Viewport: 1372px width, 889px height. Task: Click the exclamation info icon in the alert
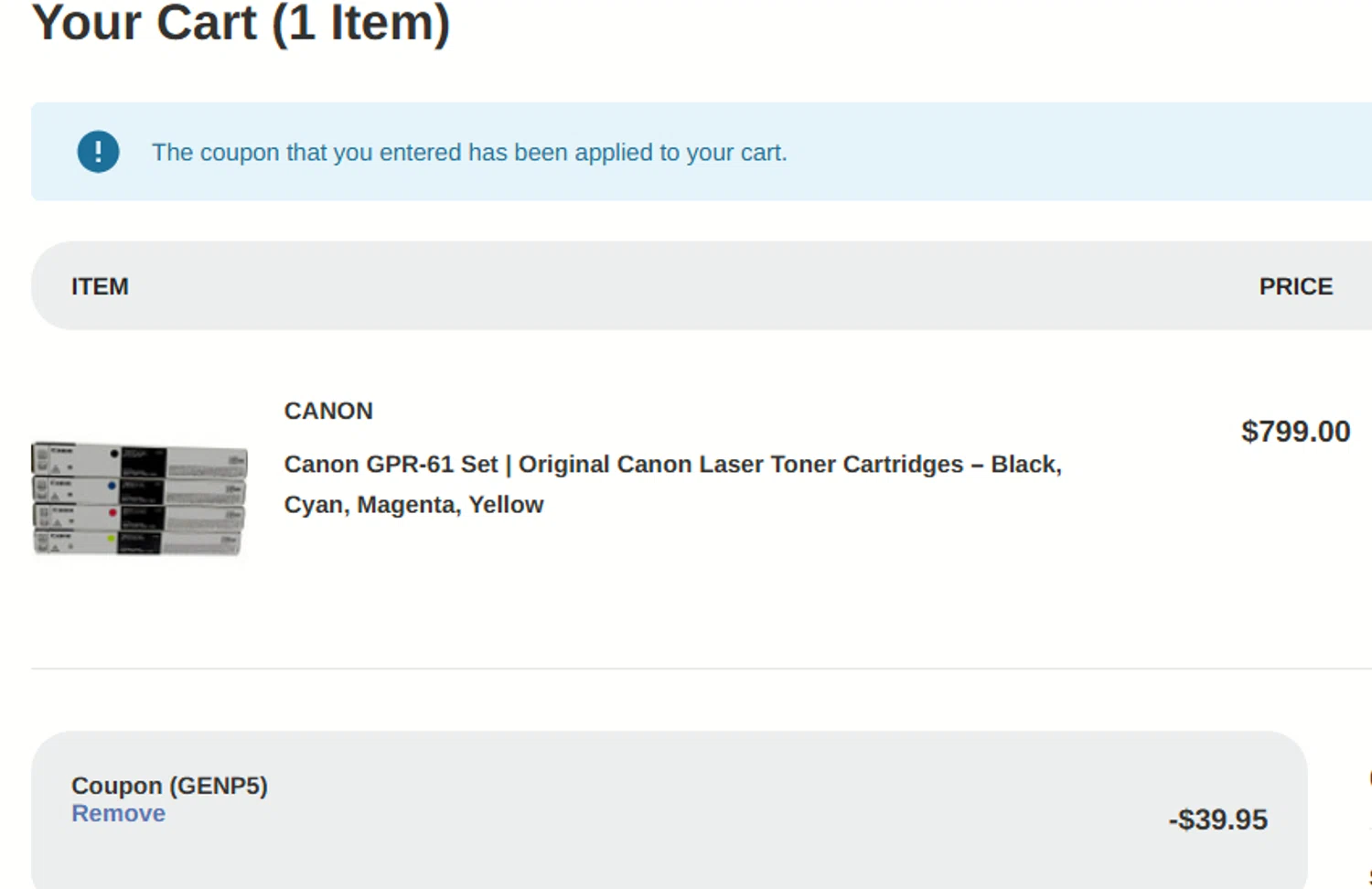click(98, 152)
